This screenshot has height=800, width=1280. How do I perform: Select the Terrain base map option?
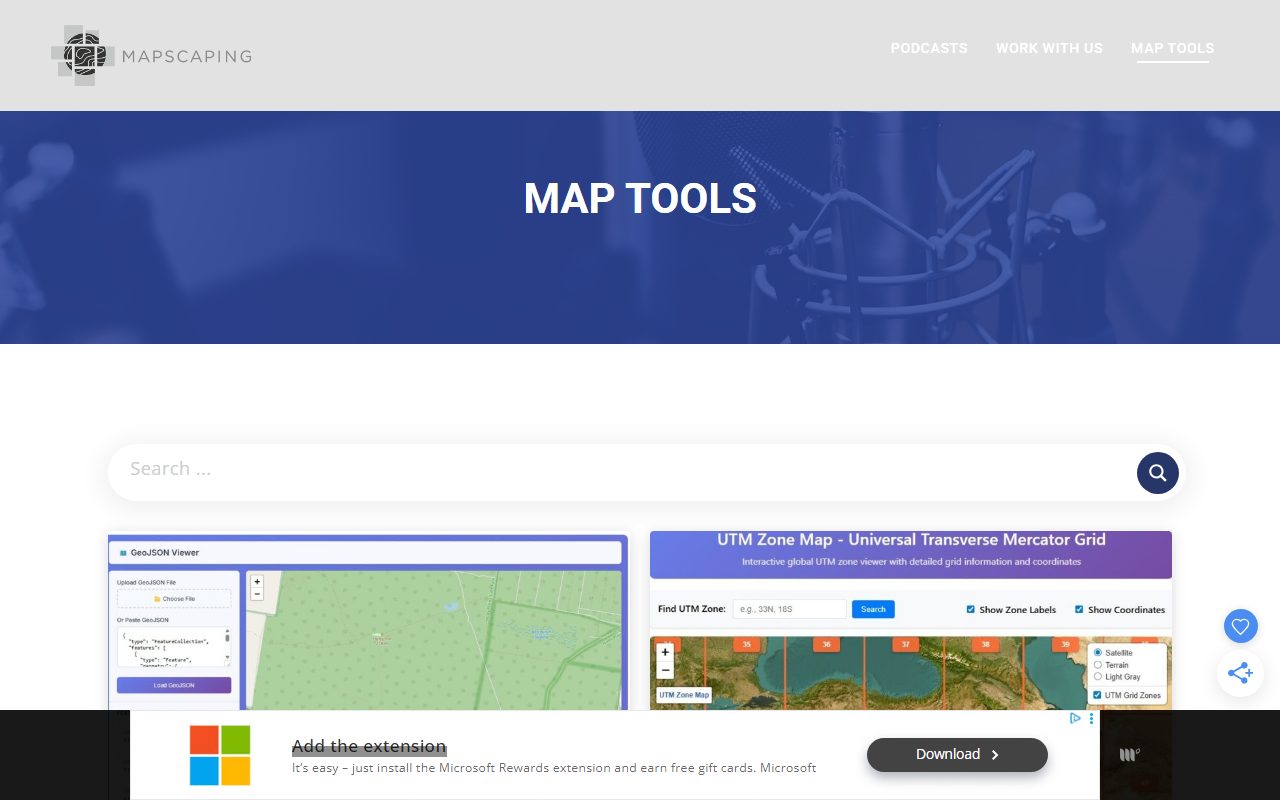(1097, 664)
